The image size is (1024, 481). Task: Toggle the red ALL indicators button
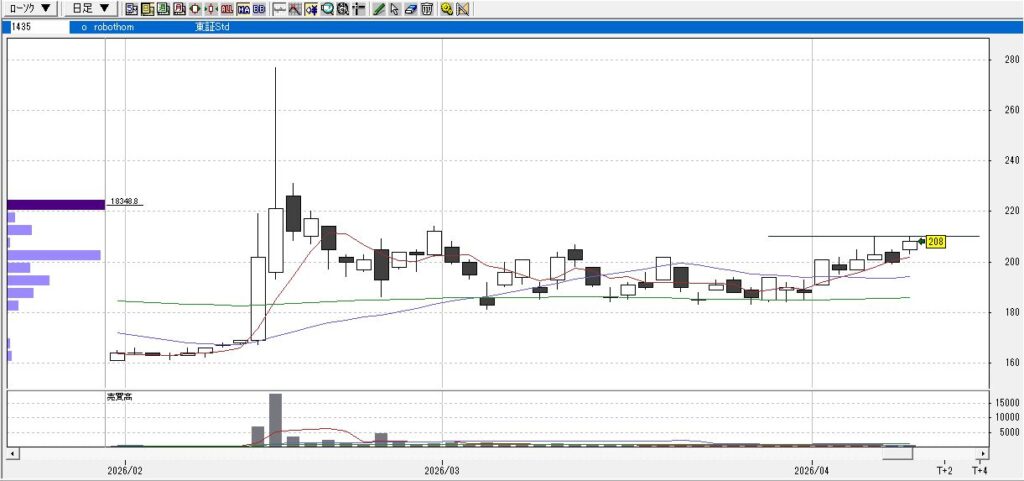coord(227,10)
